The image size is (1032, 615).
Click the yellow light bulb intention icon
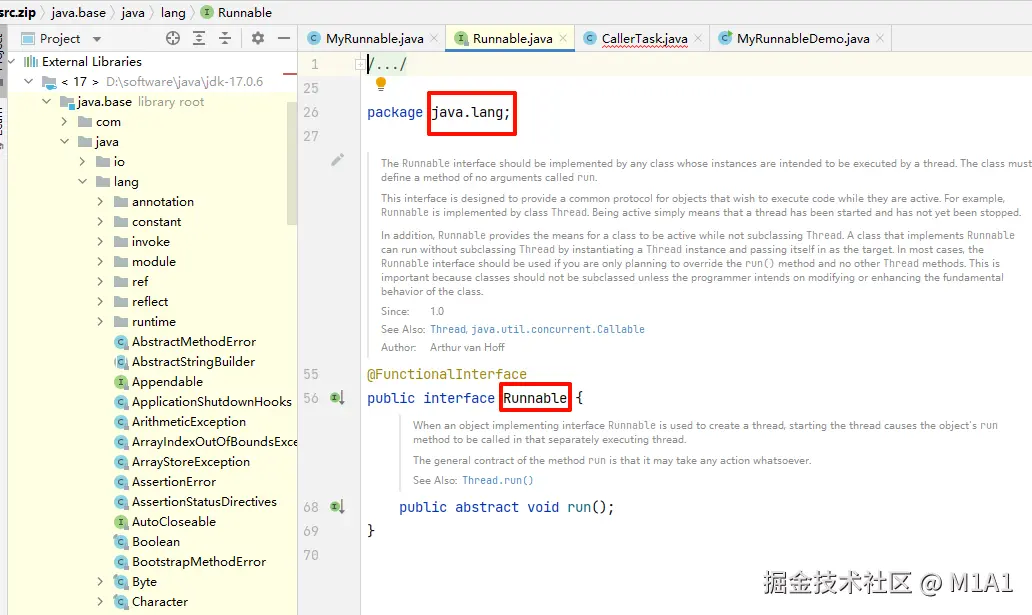tap(380, 84)
